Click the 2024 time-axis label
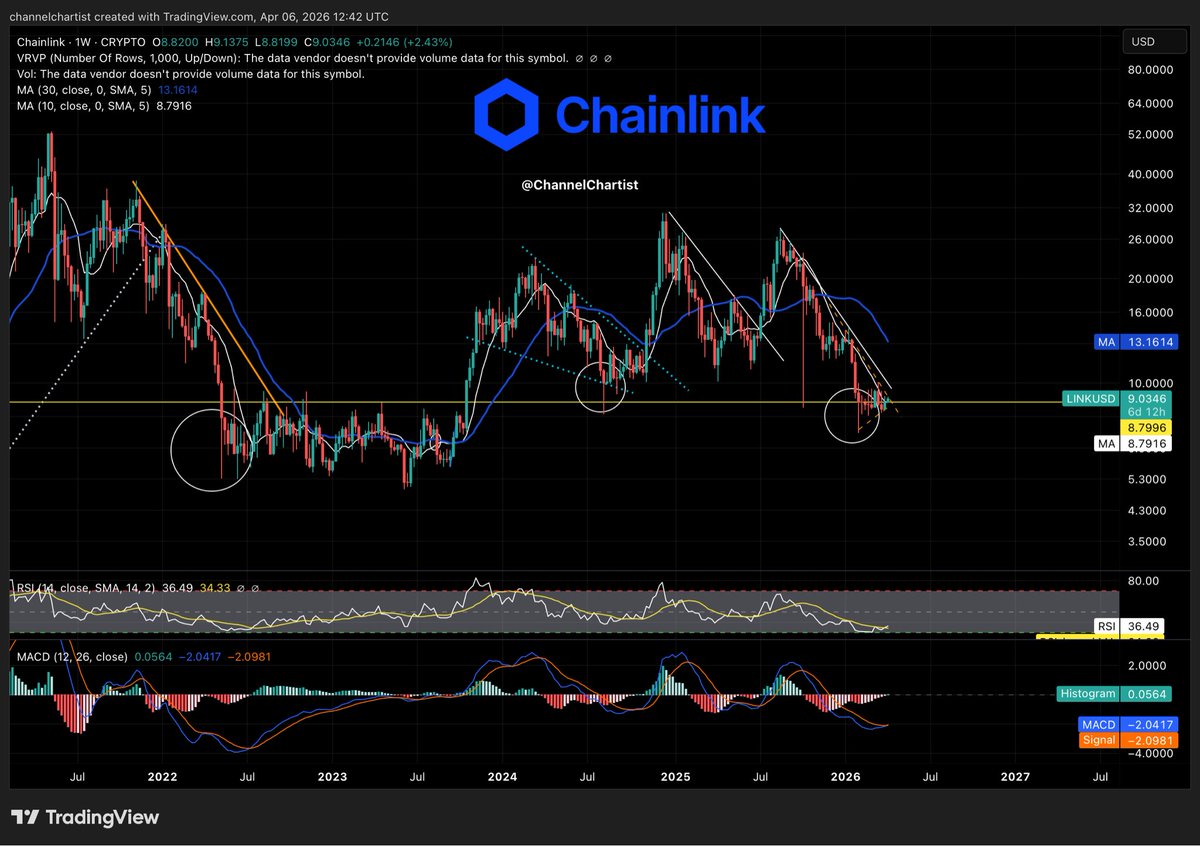 click(502, 776)
